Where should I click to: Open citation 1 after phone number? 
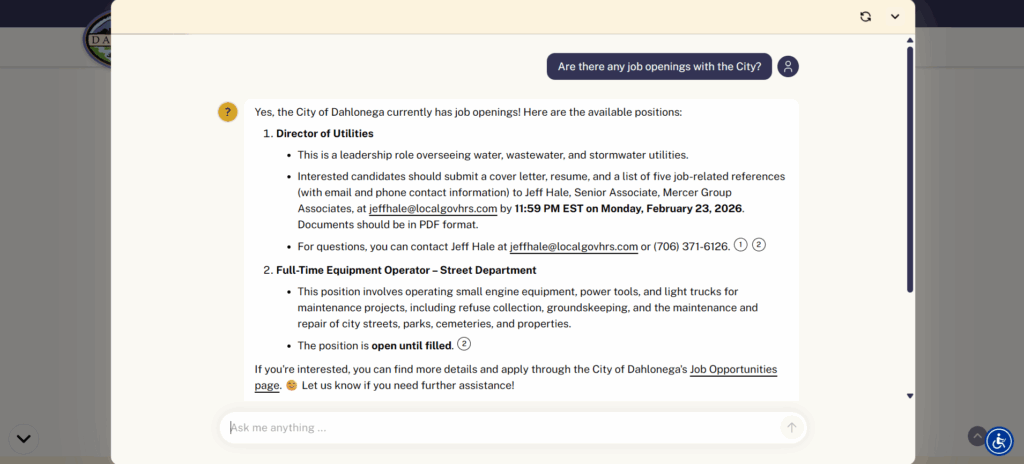[x=740, y=245]
